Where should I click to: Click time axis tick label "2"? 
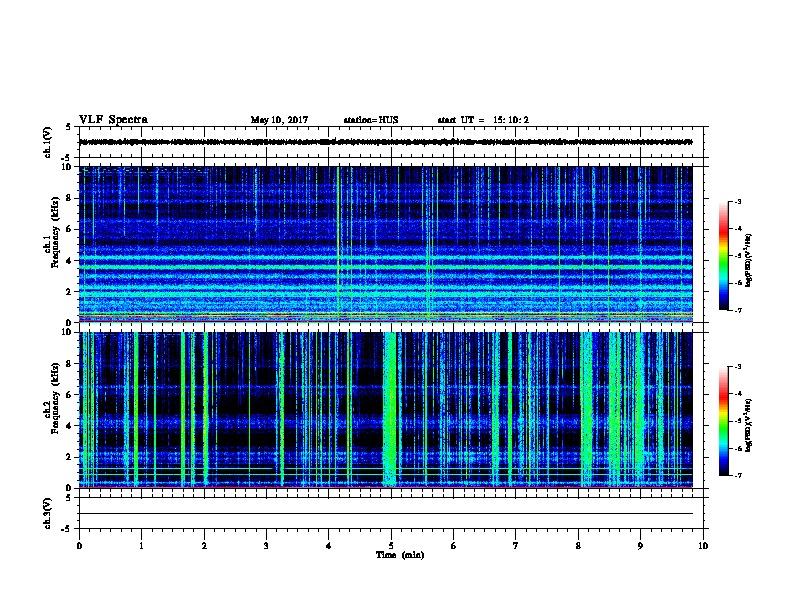pyautogui.click(x=204, y=546)
